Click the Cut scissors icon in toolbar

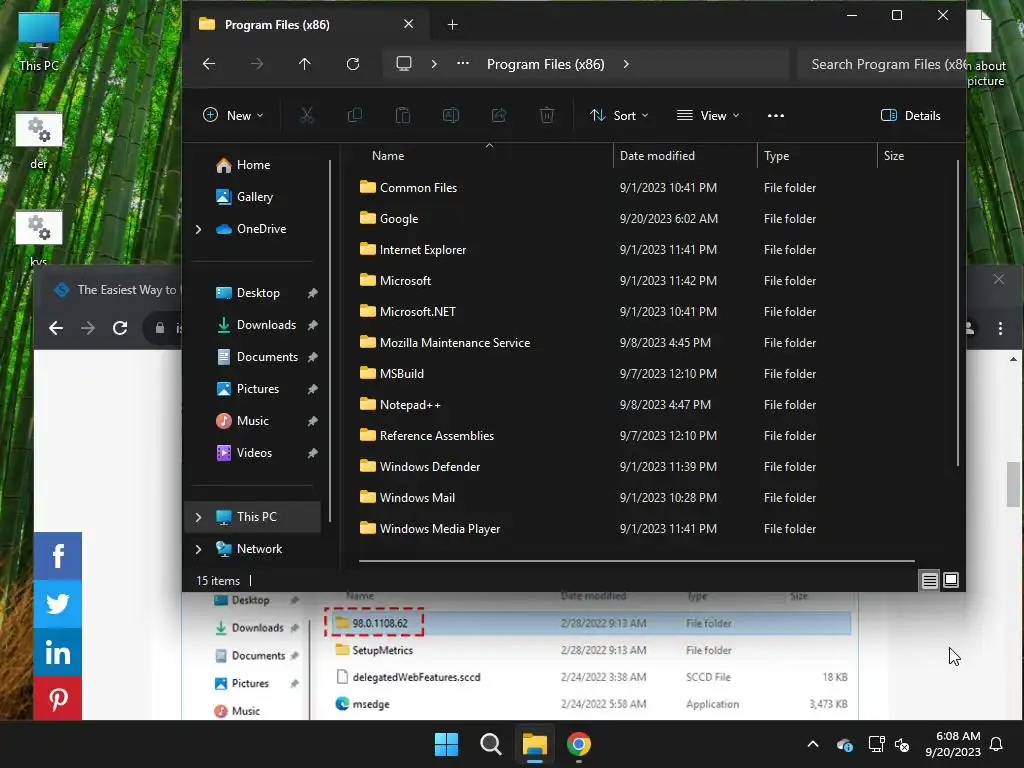306,116
